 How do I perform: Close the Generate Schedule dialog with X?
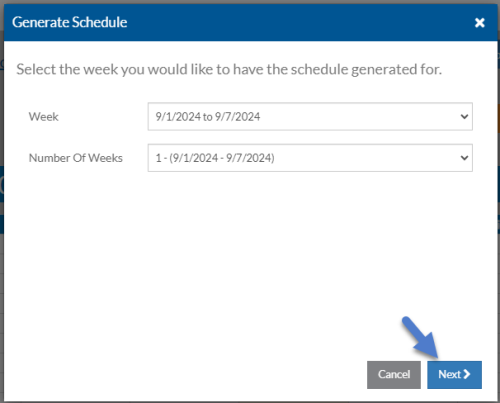[x=479, y=23]
